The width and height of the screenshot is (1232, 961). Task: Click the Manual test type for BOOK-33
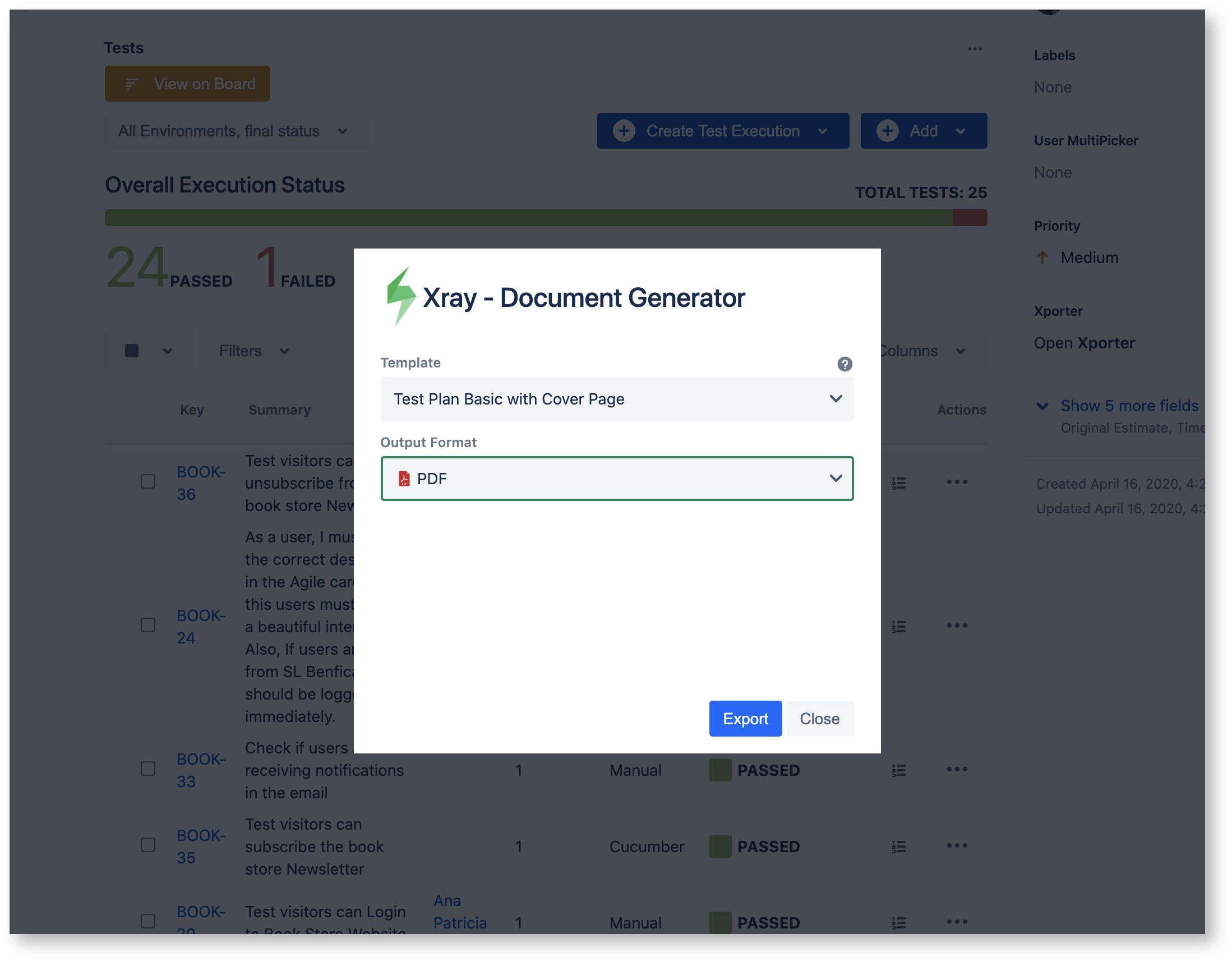click(635, 770)
